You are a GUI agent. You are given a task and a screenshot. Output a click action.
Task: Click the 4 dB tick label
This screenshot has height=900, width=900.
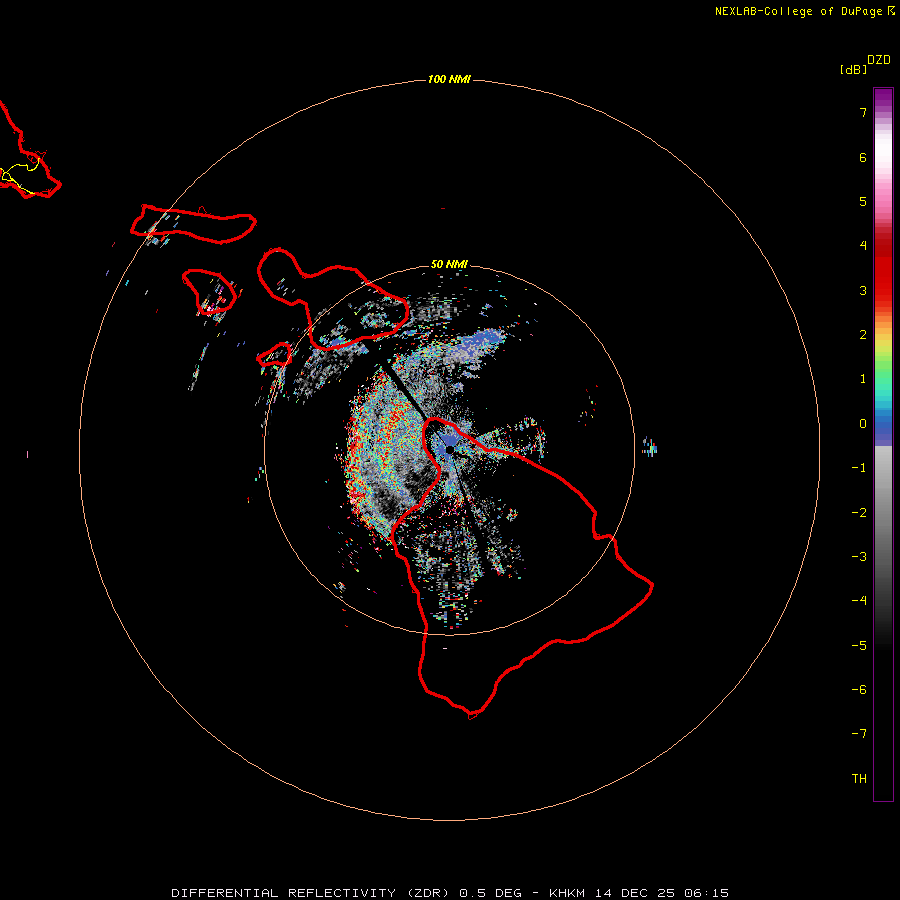coord(863,246)
